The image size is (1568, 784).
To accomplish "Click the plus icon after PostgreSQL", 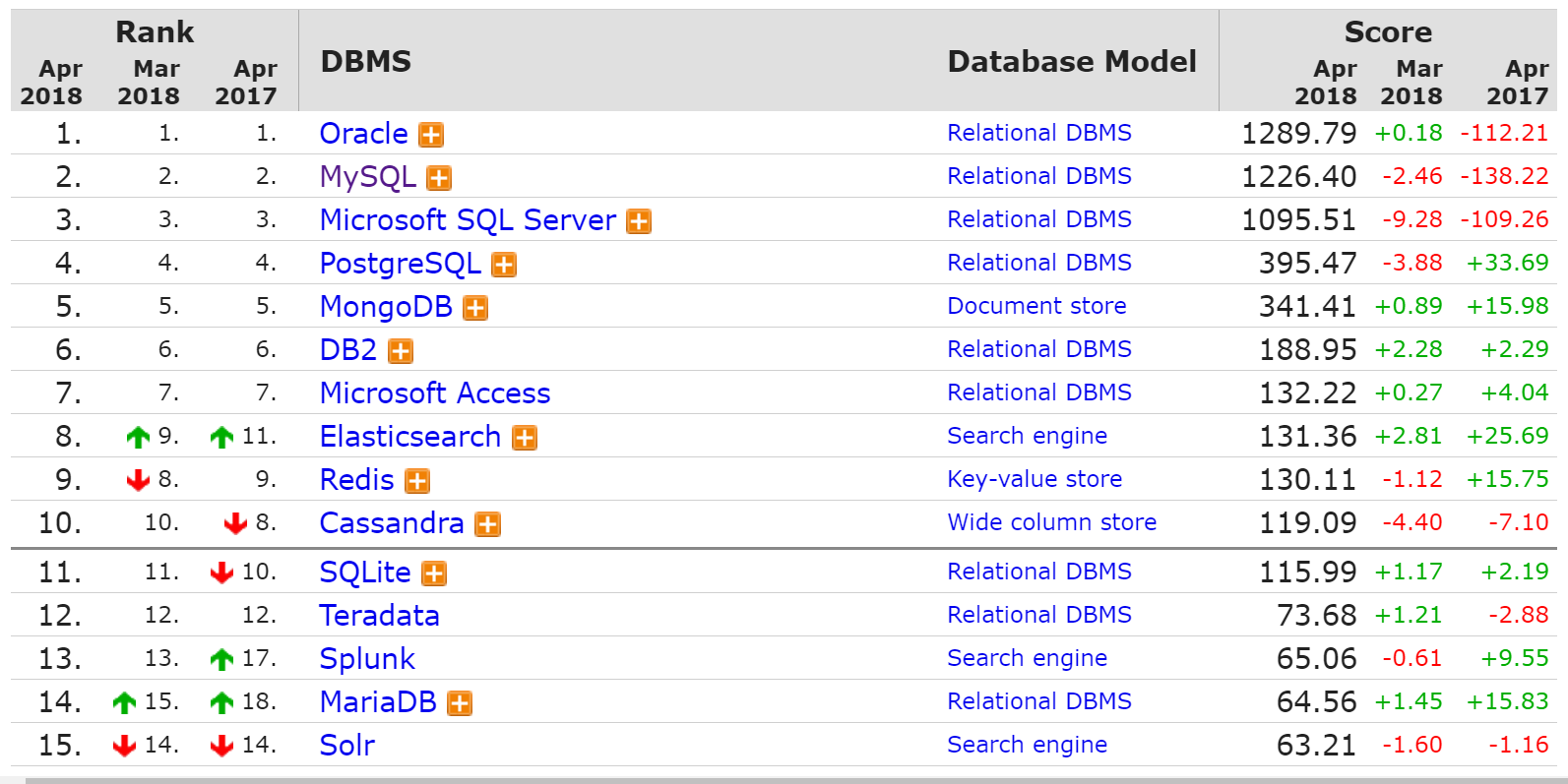I will [x=504, y=265].
